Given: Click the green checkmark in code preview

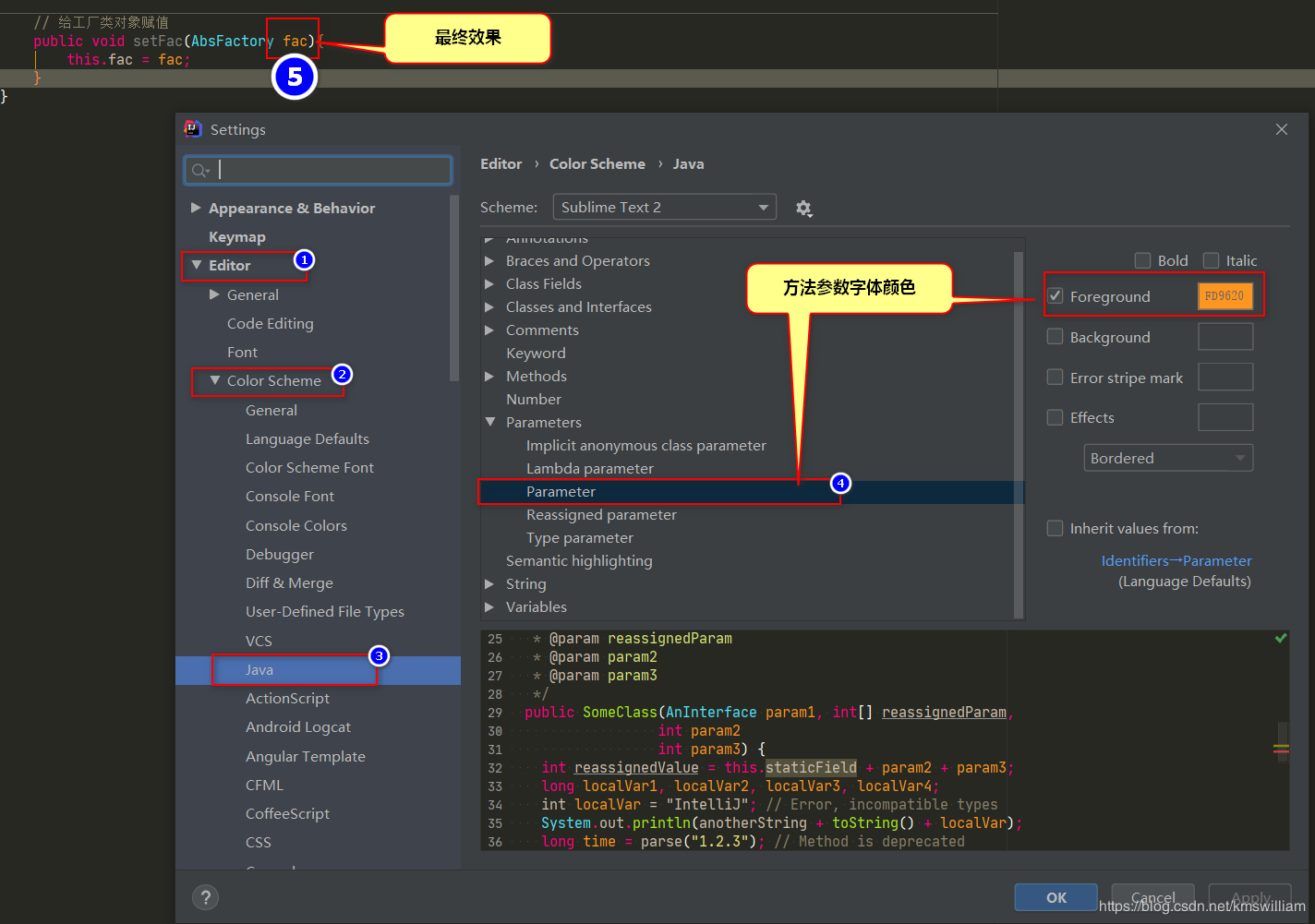Looking at the screenshot, I should coord(1281,638).
